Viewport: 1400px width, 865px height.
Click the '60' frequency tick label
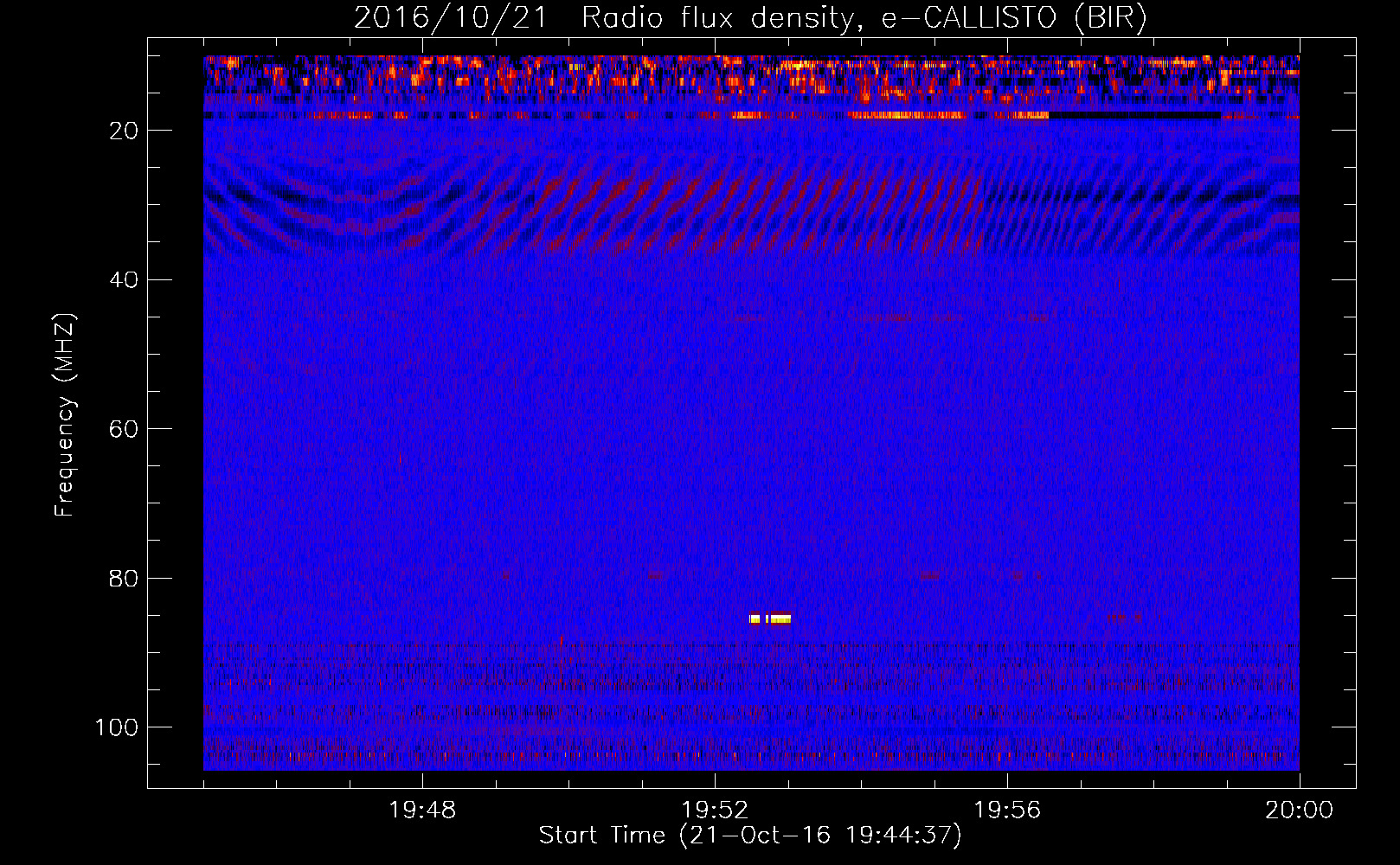coord(125,429)
